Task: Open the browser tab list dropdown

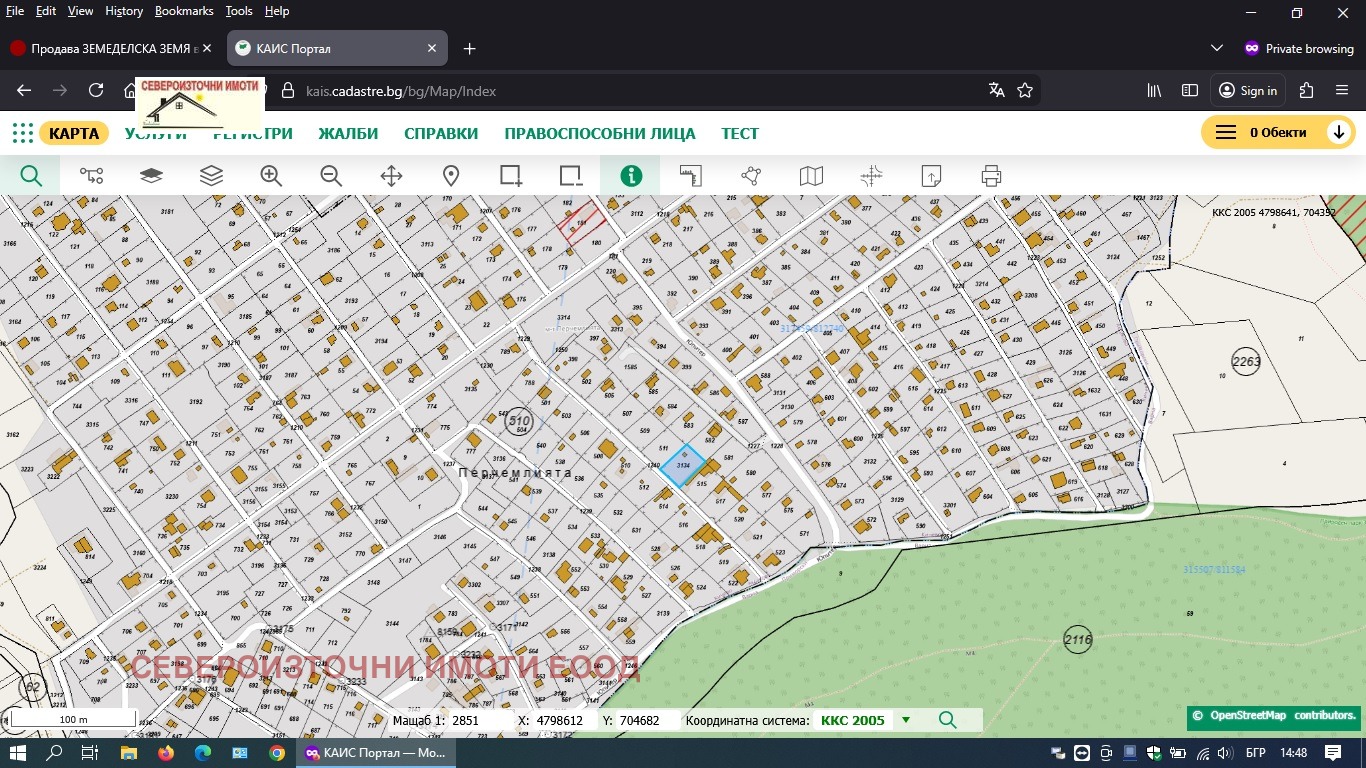Action: click(1217, 48)
